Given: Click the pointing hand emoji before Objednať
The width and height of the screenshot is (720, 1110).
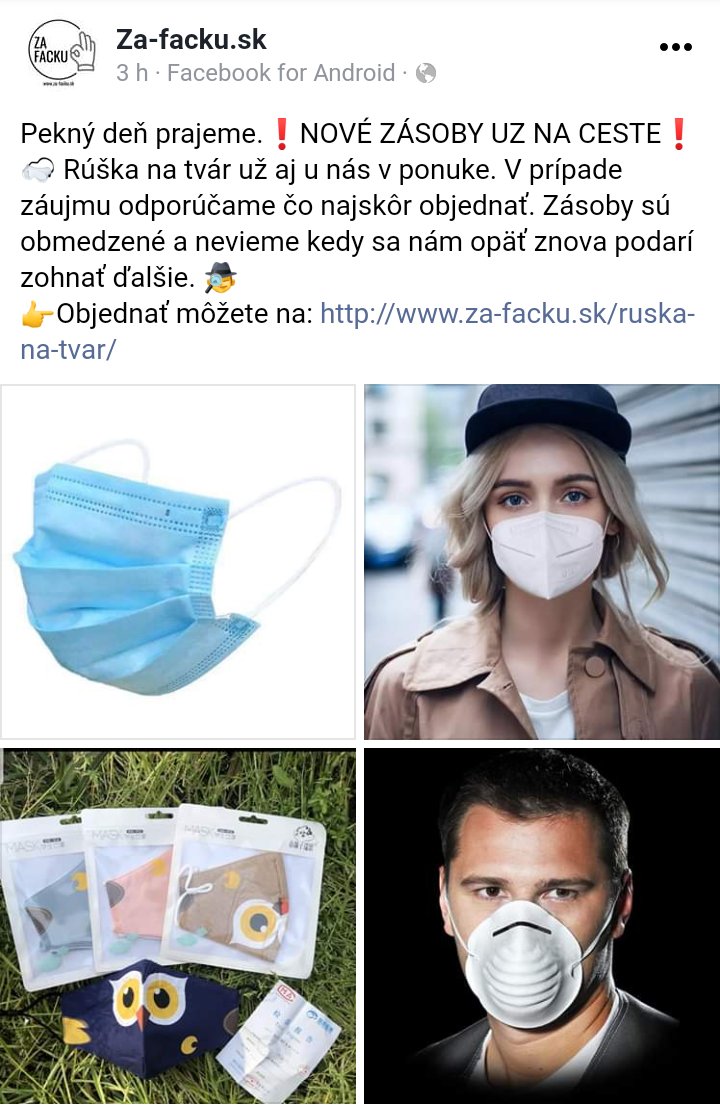Looking at the screenshot, I should [x=37, y=314].
